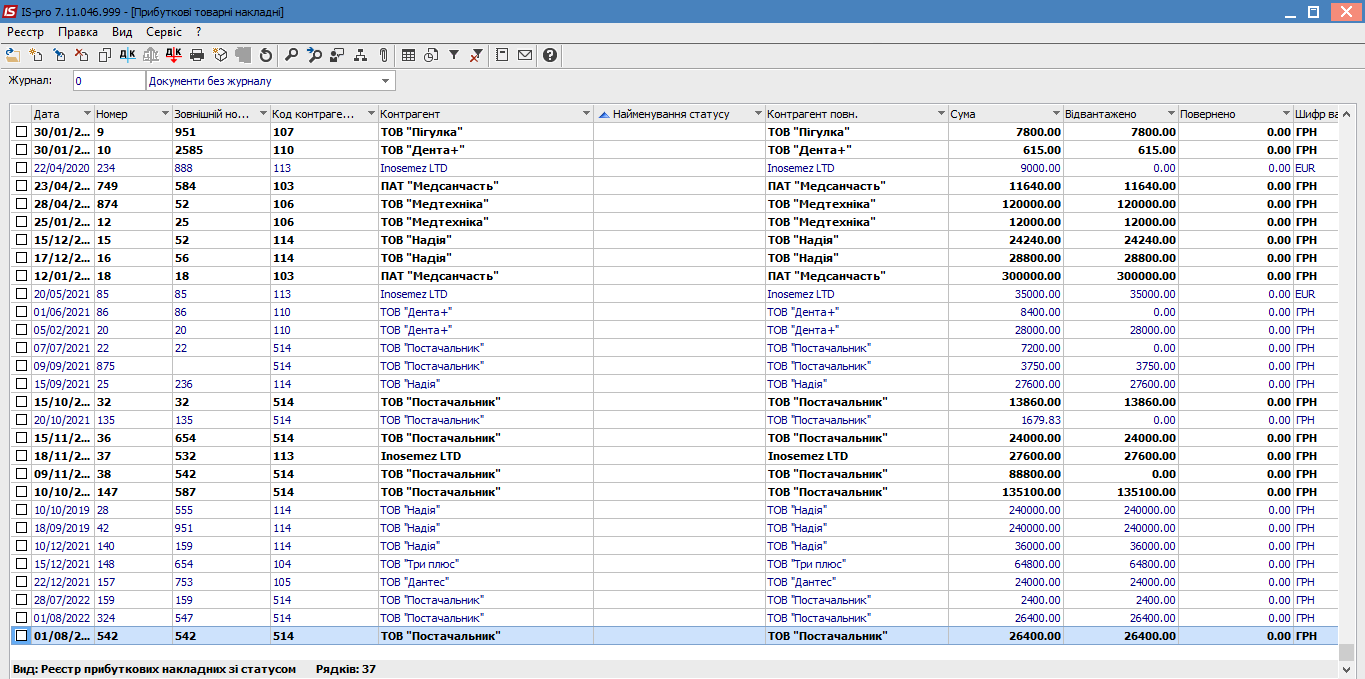The height and width of the screenshot is (679, 1365).
Task: Open Номер column filter dropdown arrow
Action: click(164, 114)
